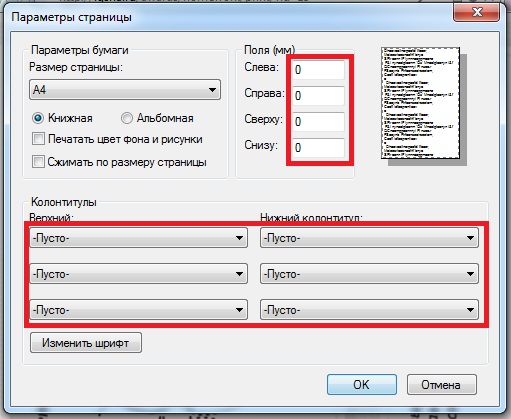This screenshot has width=511, height=419.
Task: Open the third header dropdown in left column
Action: point(139,310)
